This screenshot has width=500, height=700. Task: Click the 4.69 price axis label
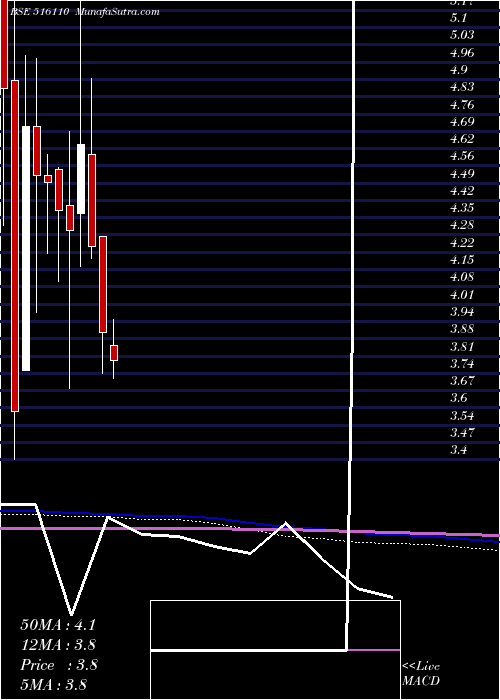[x=462, y=121]
